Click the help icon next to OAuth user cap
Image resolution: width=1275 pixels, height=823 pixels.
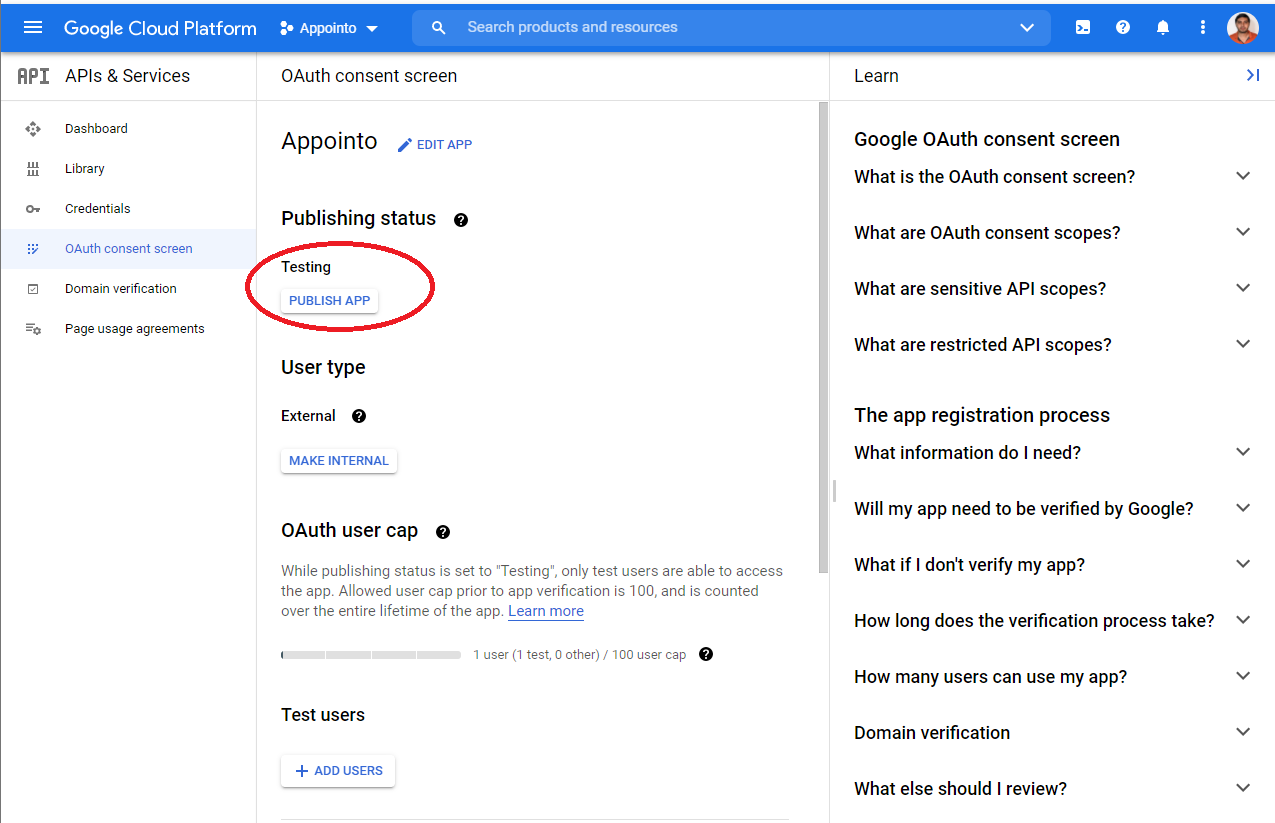coord(443,532)
